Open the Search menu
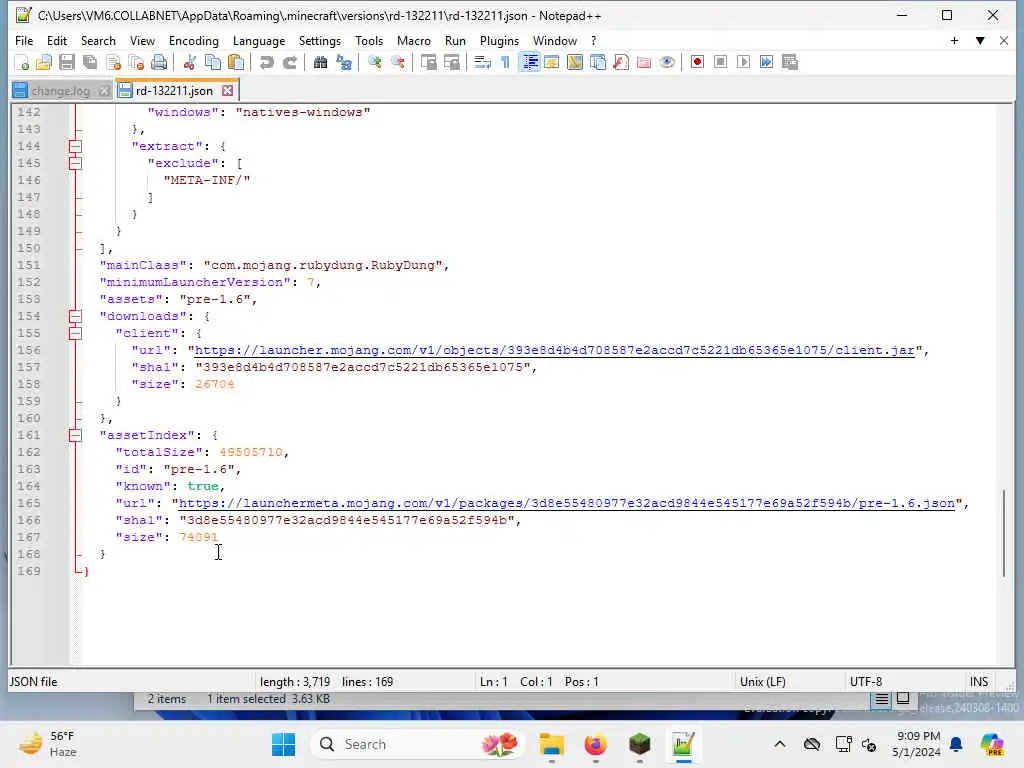 coord(98,40)
